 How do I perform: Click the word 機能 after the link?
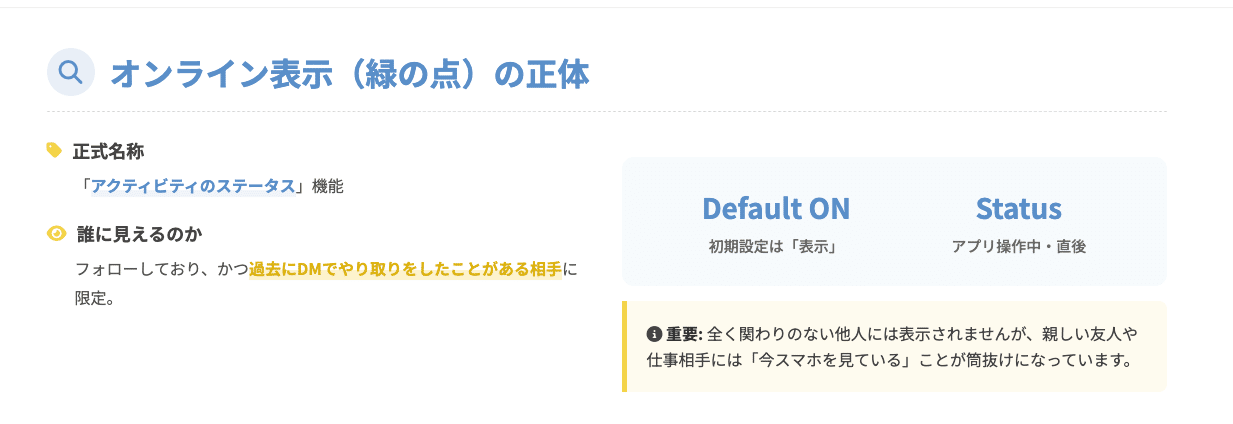tap(328, 186)
